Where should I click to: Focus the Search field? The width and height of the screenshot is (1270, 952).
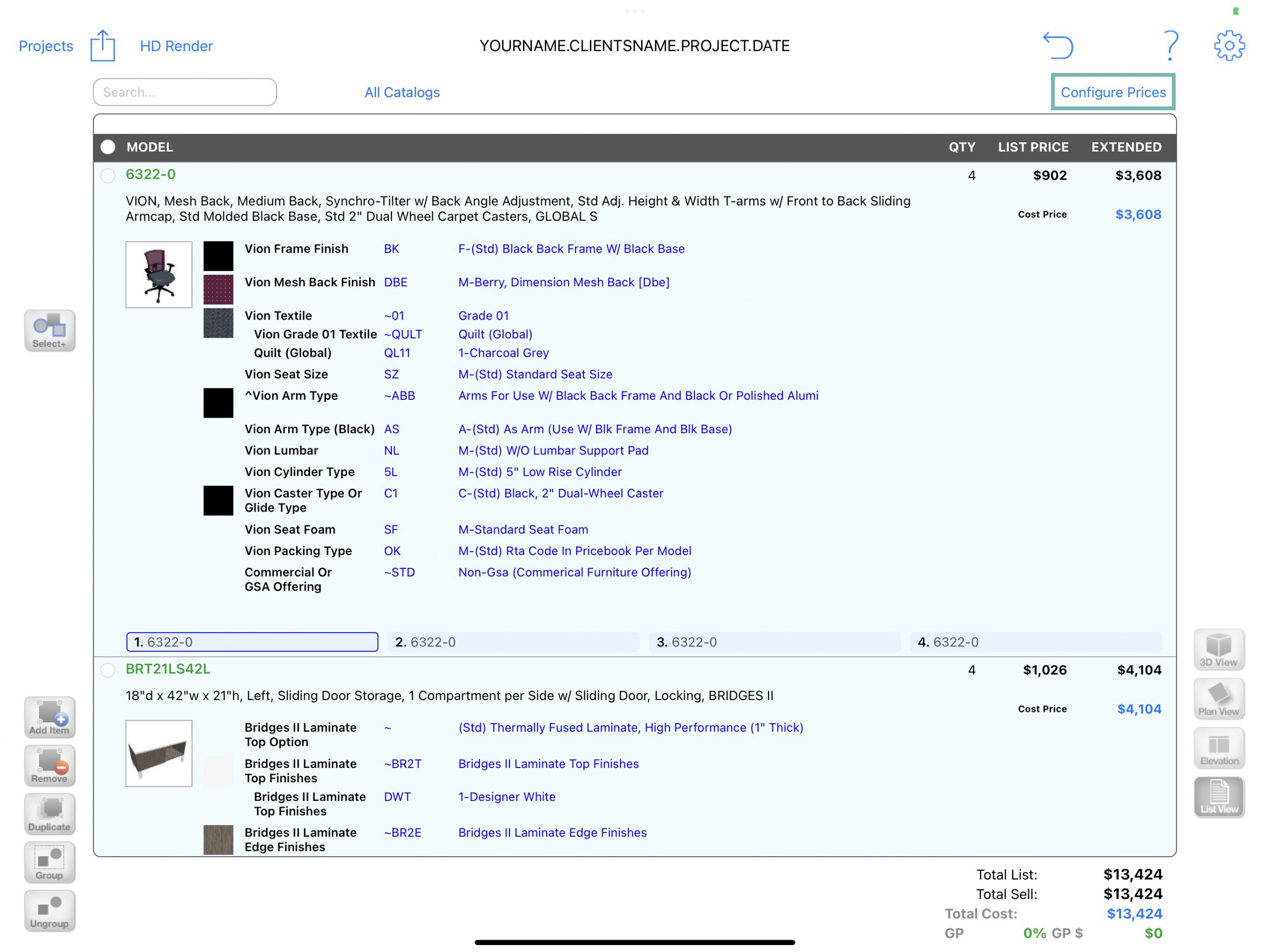[x=185, y=92]
